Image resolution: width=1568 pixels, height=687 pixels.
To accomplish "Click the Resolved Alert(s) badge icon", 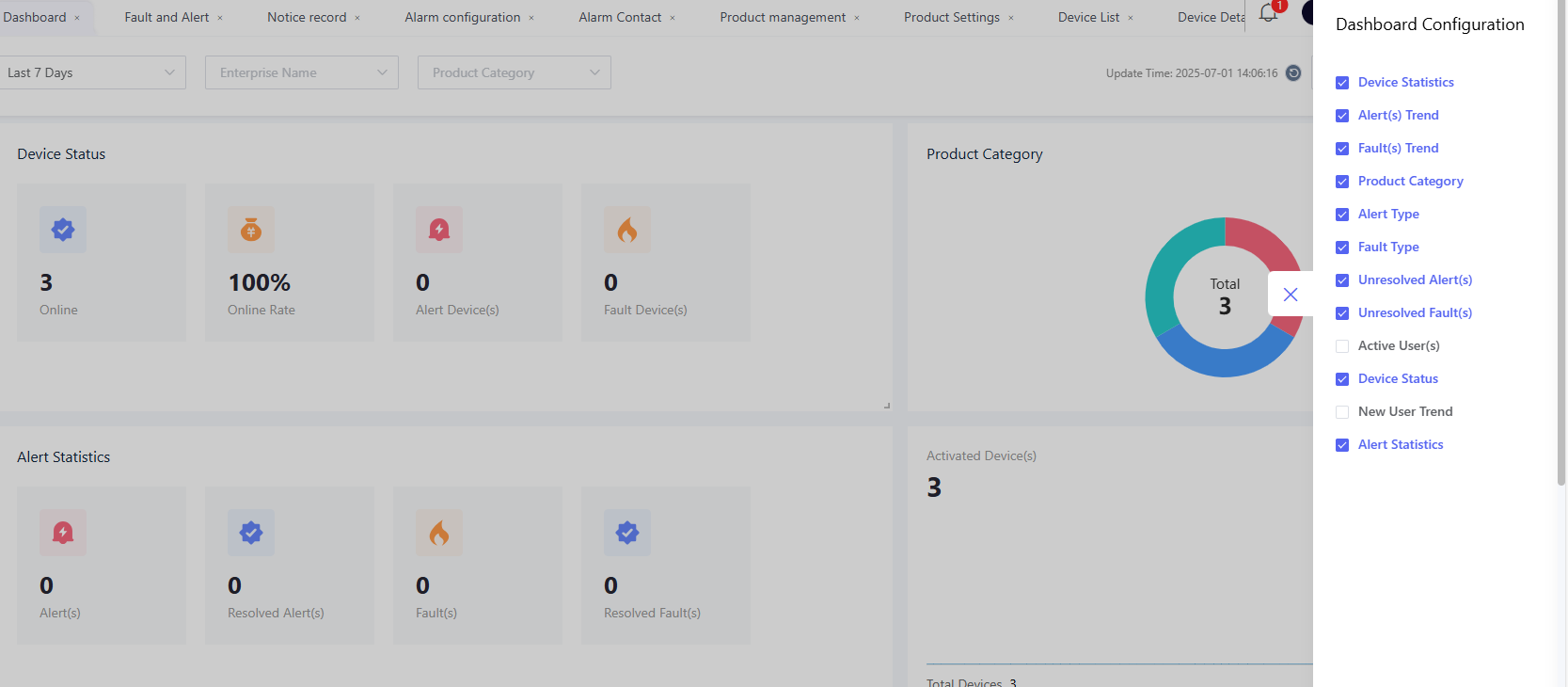I will click(x=251, y=533).
